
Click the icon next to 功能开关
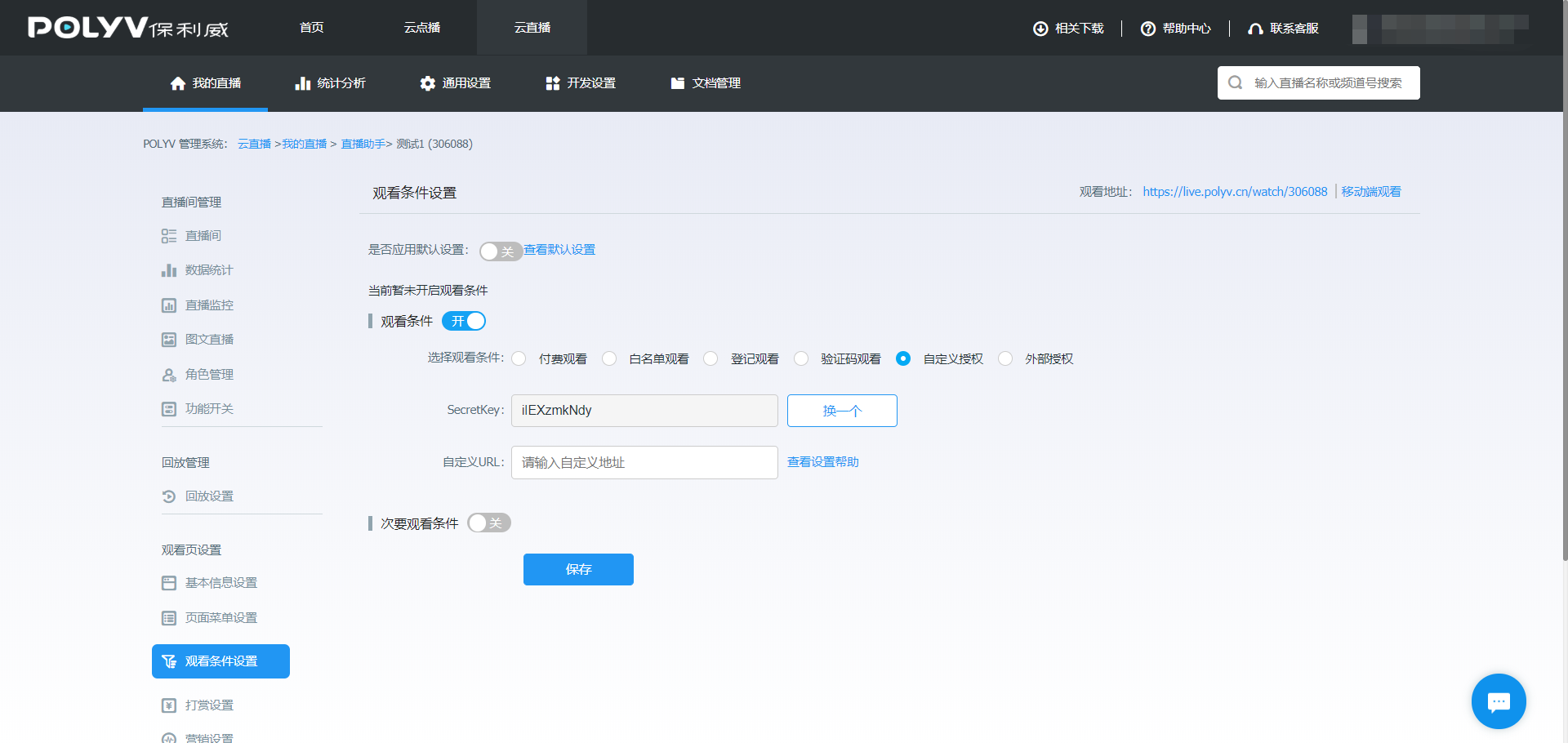tap(169, 409)
